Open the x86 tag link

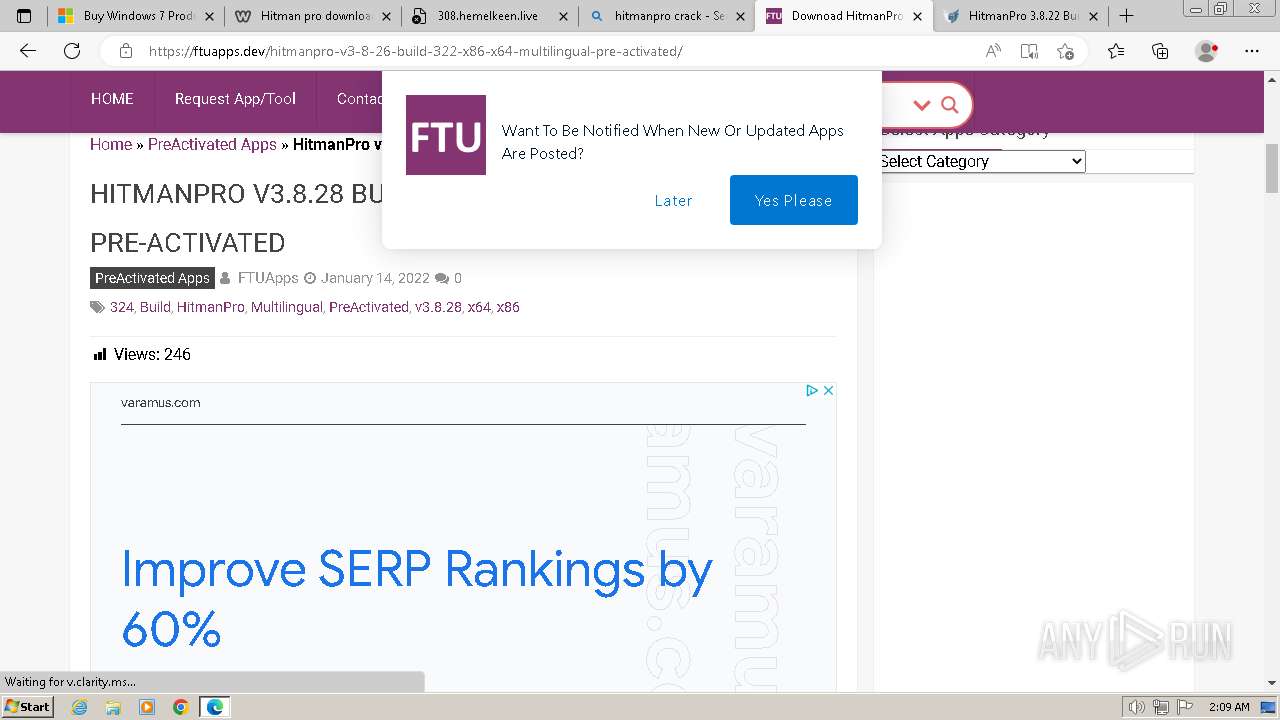click(508, 307)
